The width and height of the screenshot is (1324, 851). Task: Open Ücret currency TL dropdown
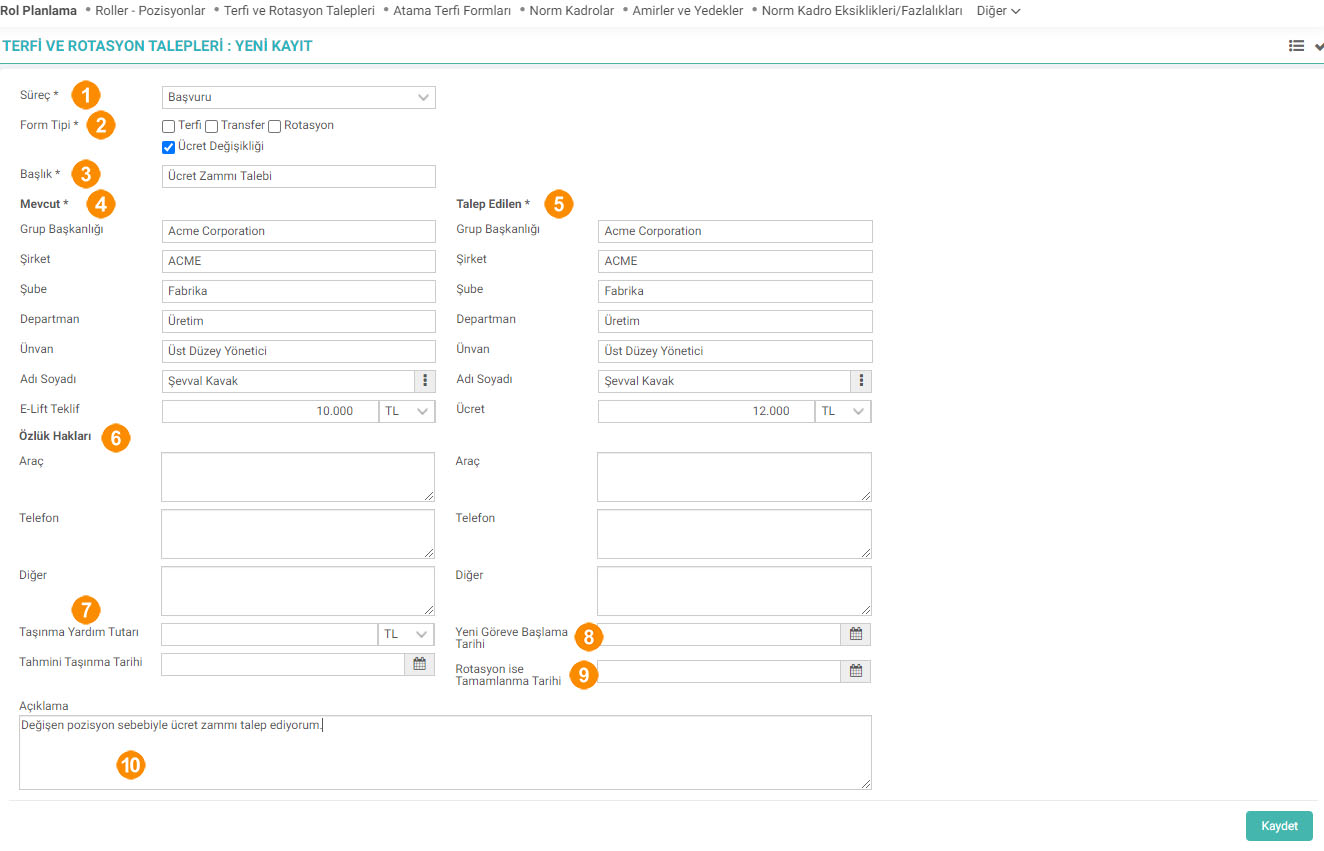point(843,411)
